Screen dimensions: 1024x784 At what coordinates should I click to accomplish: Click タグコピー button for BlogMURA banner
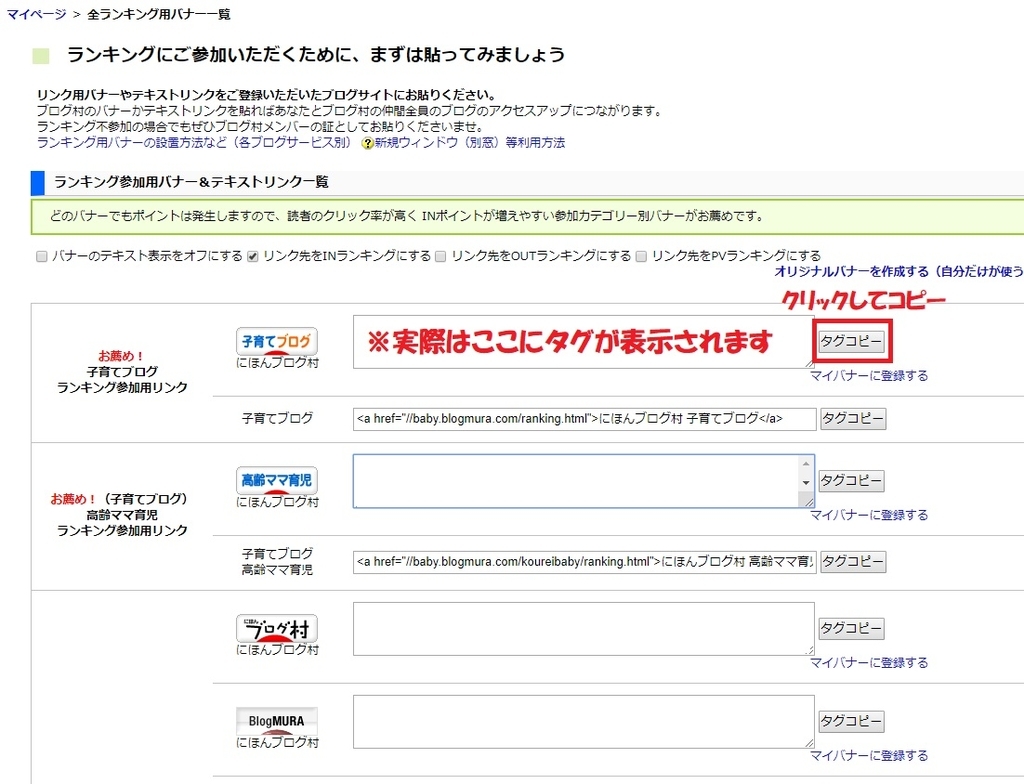852,721
